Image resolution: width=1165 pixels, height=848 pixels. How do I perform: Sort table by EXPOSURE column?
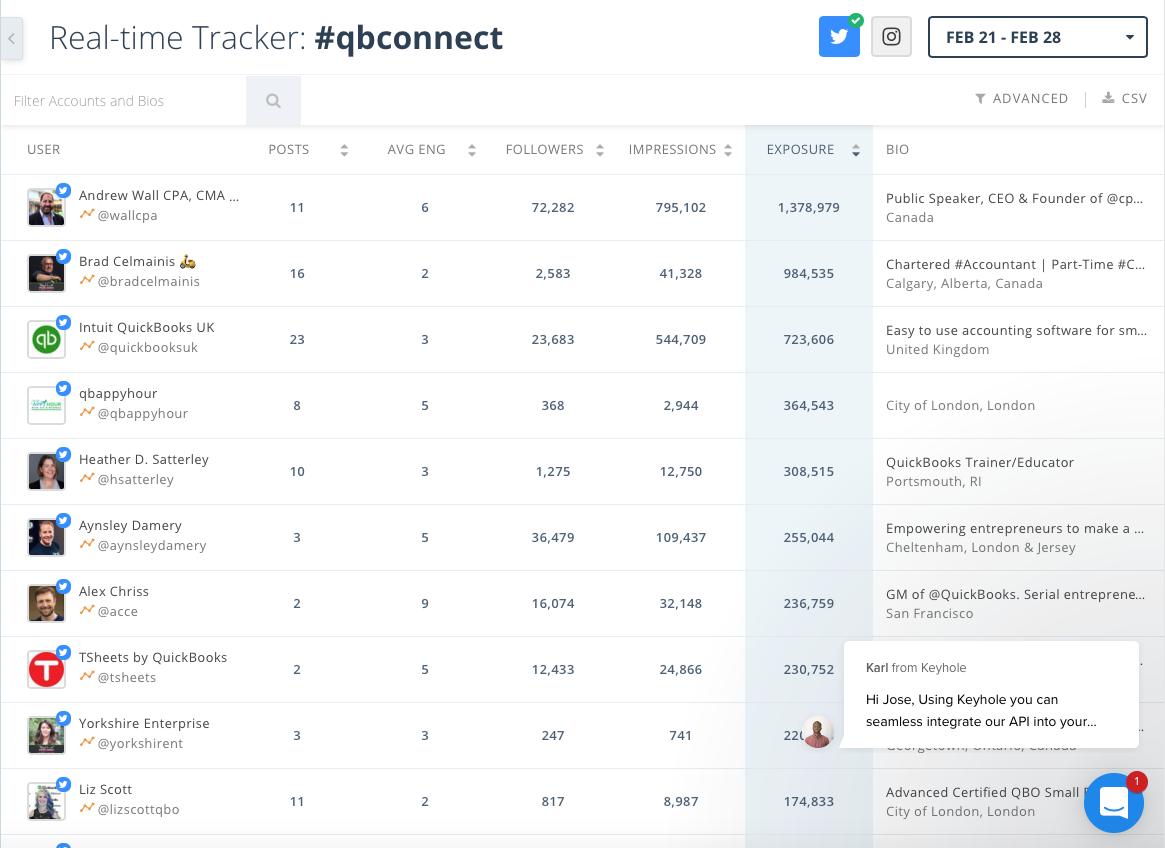[856, 150]
